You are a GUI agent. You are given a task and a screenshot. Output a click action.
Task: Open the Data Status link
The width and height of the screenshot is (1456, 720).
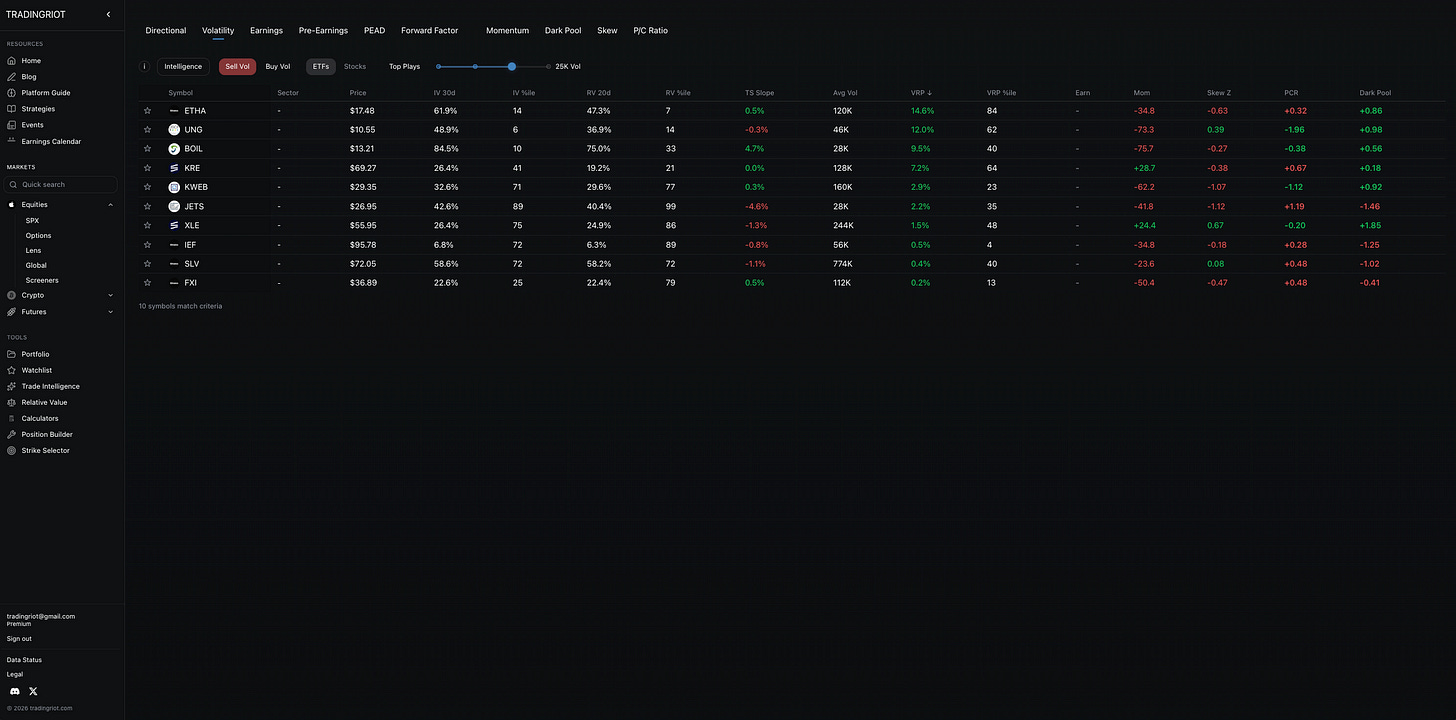pyautogui.click(x=24, y=660)
